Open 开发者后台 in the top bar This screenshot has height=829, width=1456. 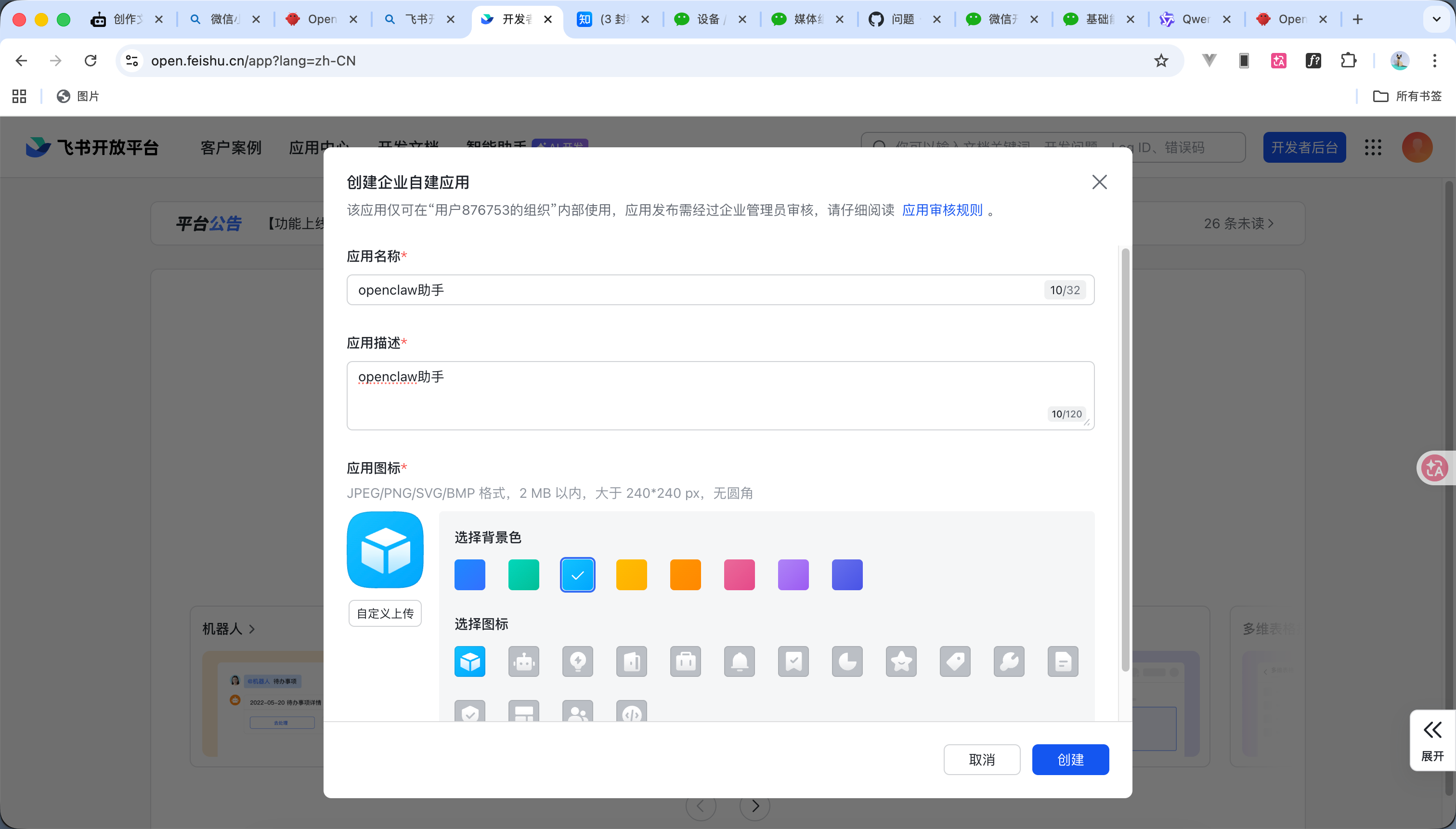point(1304,147)
